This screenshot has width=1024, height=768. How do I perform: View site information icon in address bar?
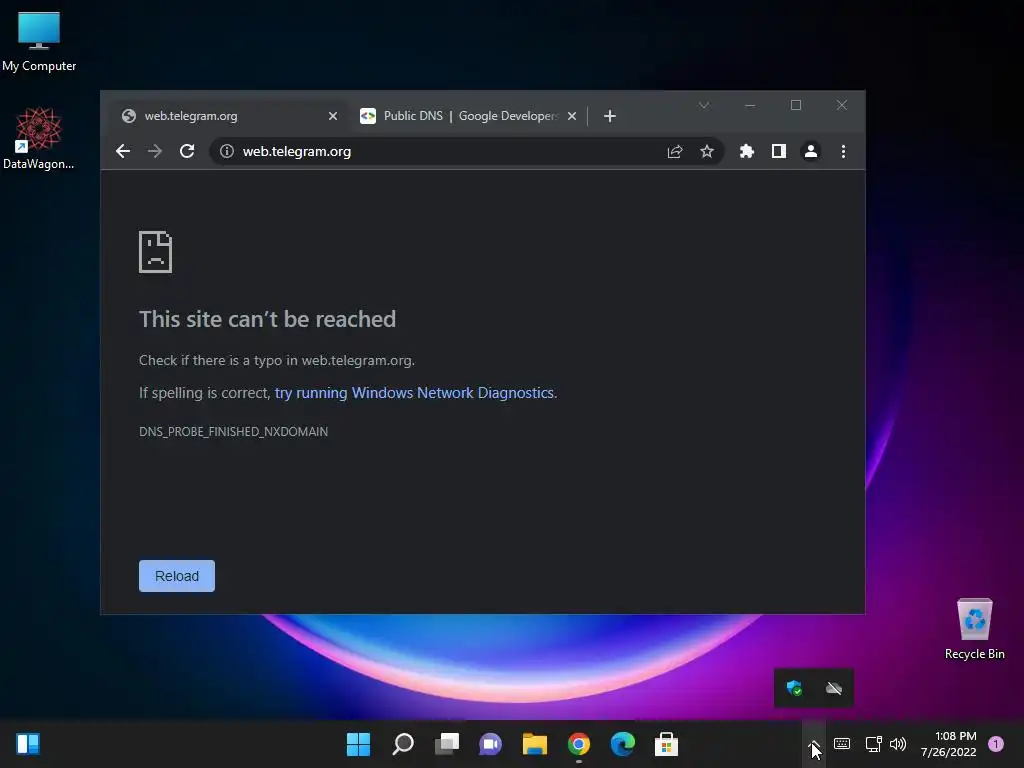tap(227, 152)
